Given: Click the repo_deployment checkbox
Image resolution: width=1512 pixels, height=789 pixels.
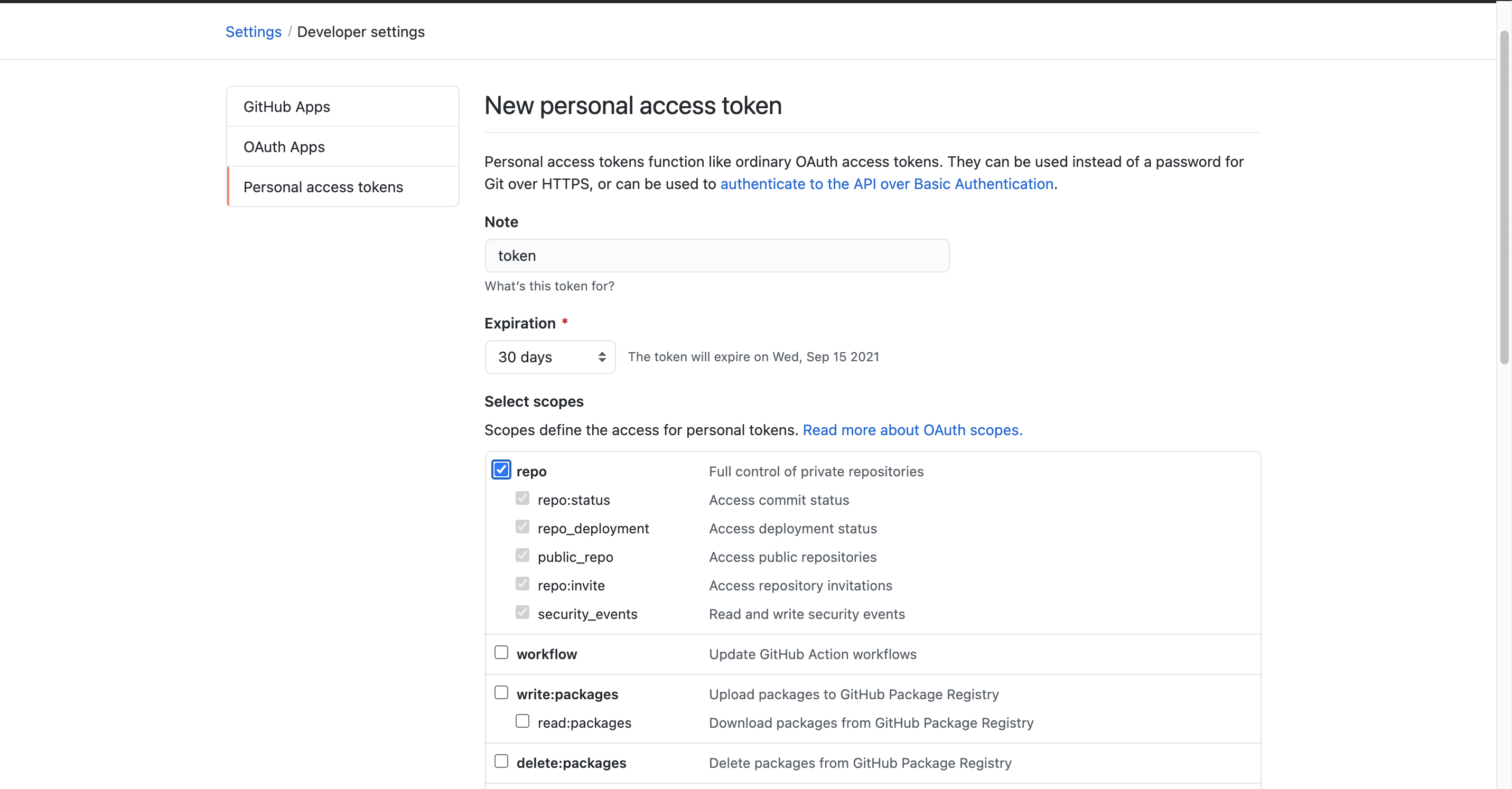Looking at the screenshot, I should pyautogui.click(x=522, y=527).
